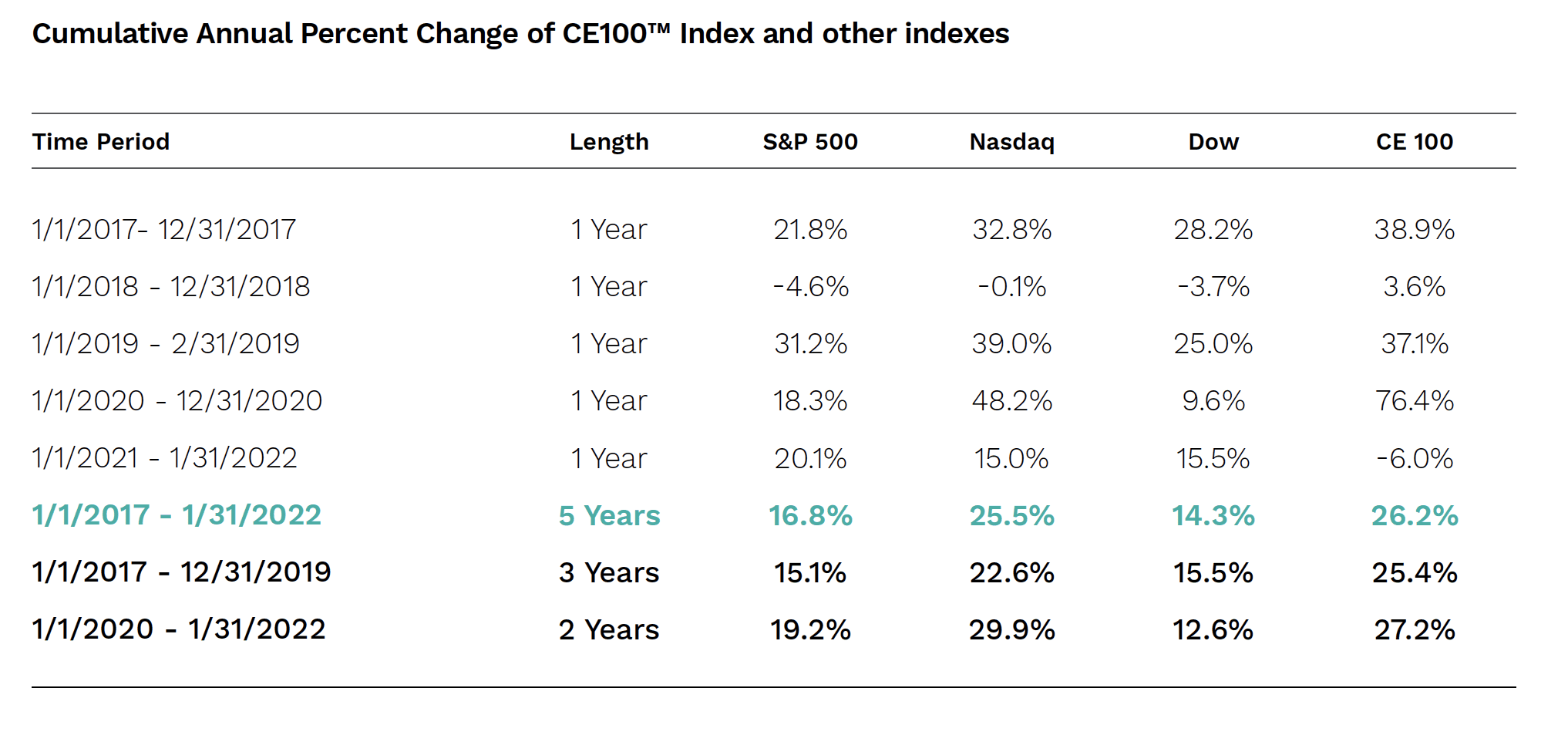Click the 1/1/2017- 12/31/2017 time period row

tap(164, 230)
